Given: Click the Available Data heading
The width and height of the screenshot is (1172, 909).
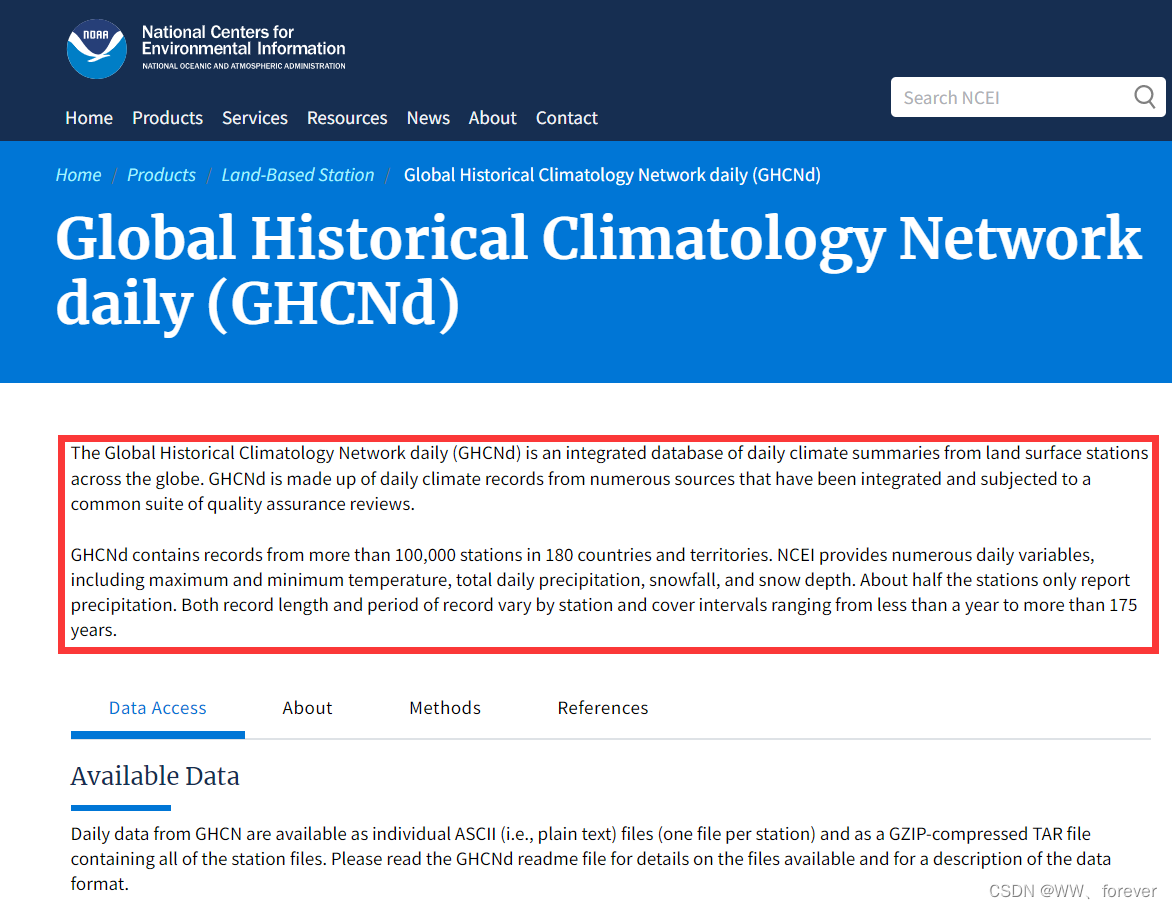Looking at the screenshot, I should click(x=155, y=776).
